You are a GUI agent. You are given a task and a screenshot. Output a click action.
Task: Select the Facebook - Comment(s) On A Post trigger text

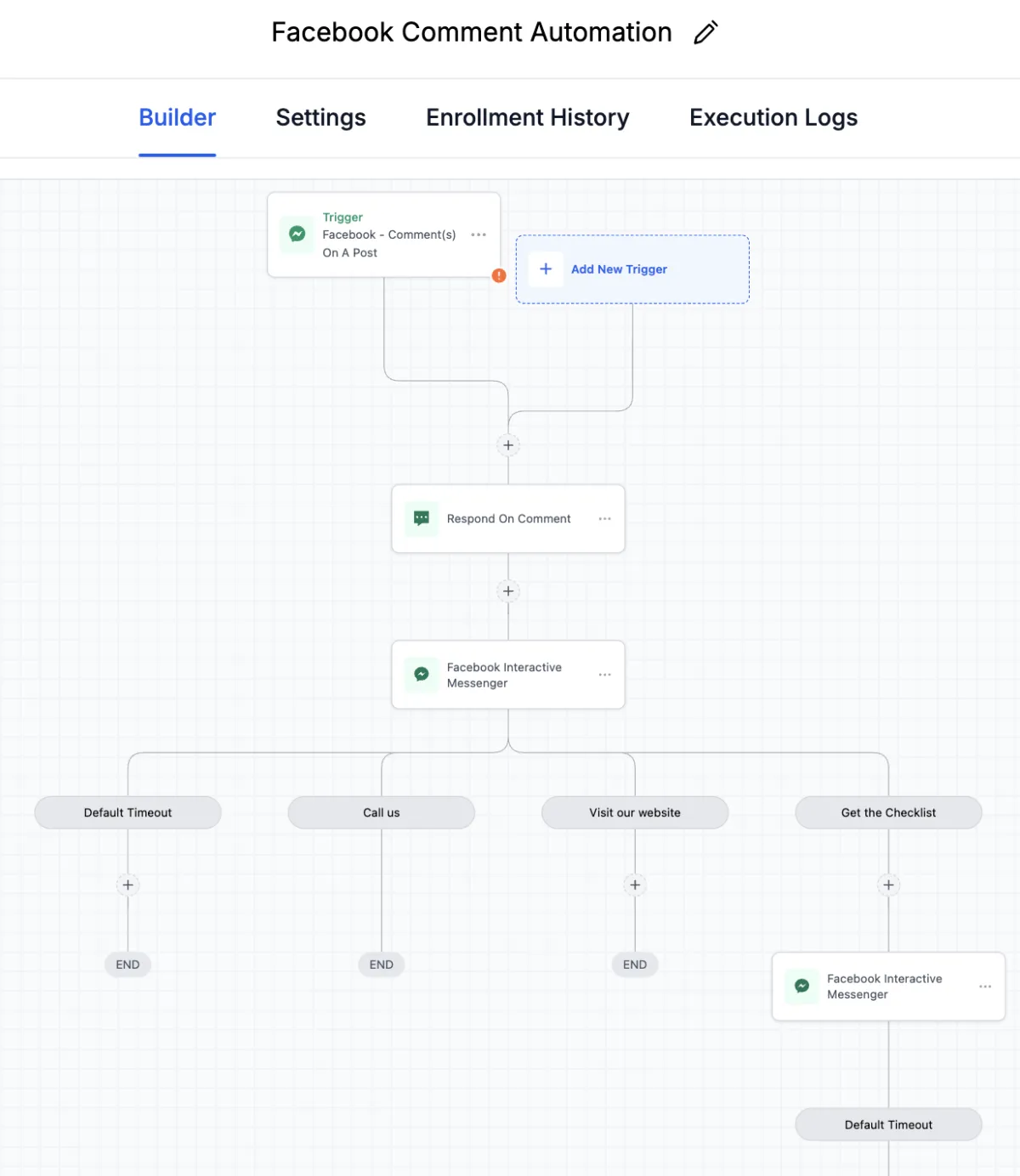coord(389,243)
